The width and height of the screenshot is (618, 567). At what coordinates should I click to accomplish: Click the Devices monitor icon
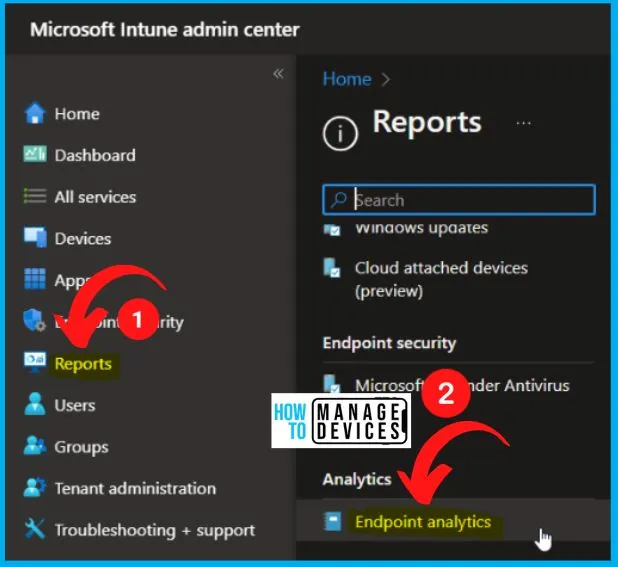(35, 237)
